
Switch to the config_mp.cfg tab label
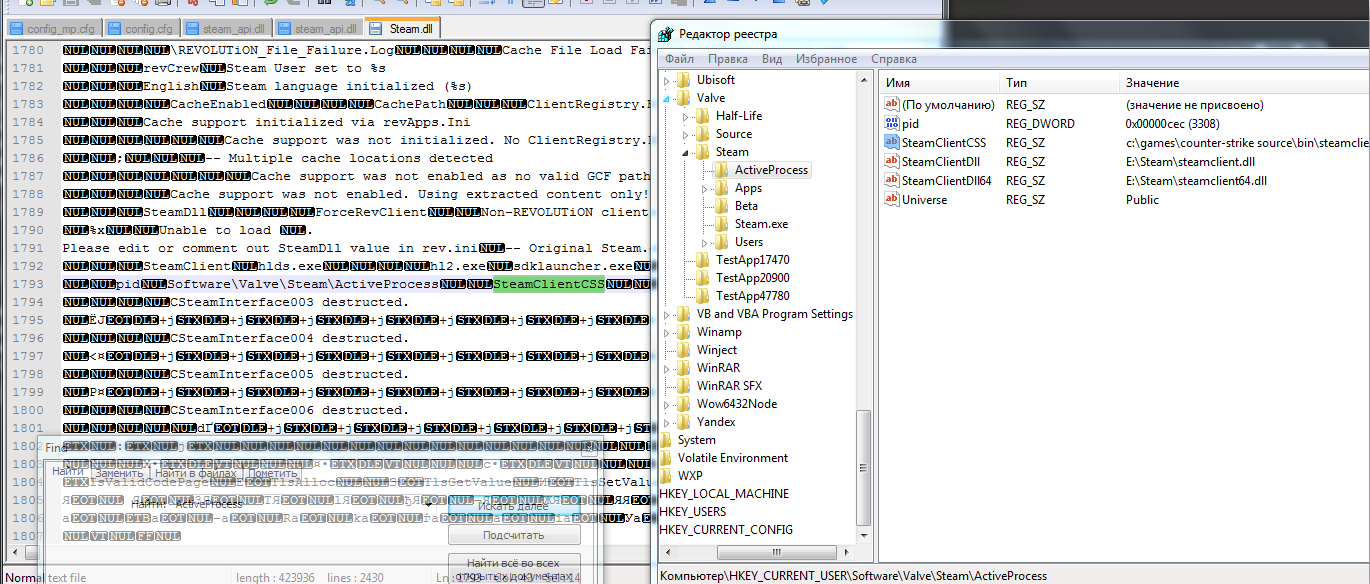coord(62,28)
